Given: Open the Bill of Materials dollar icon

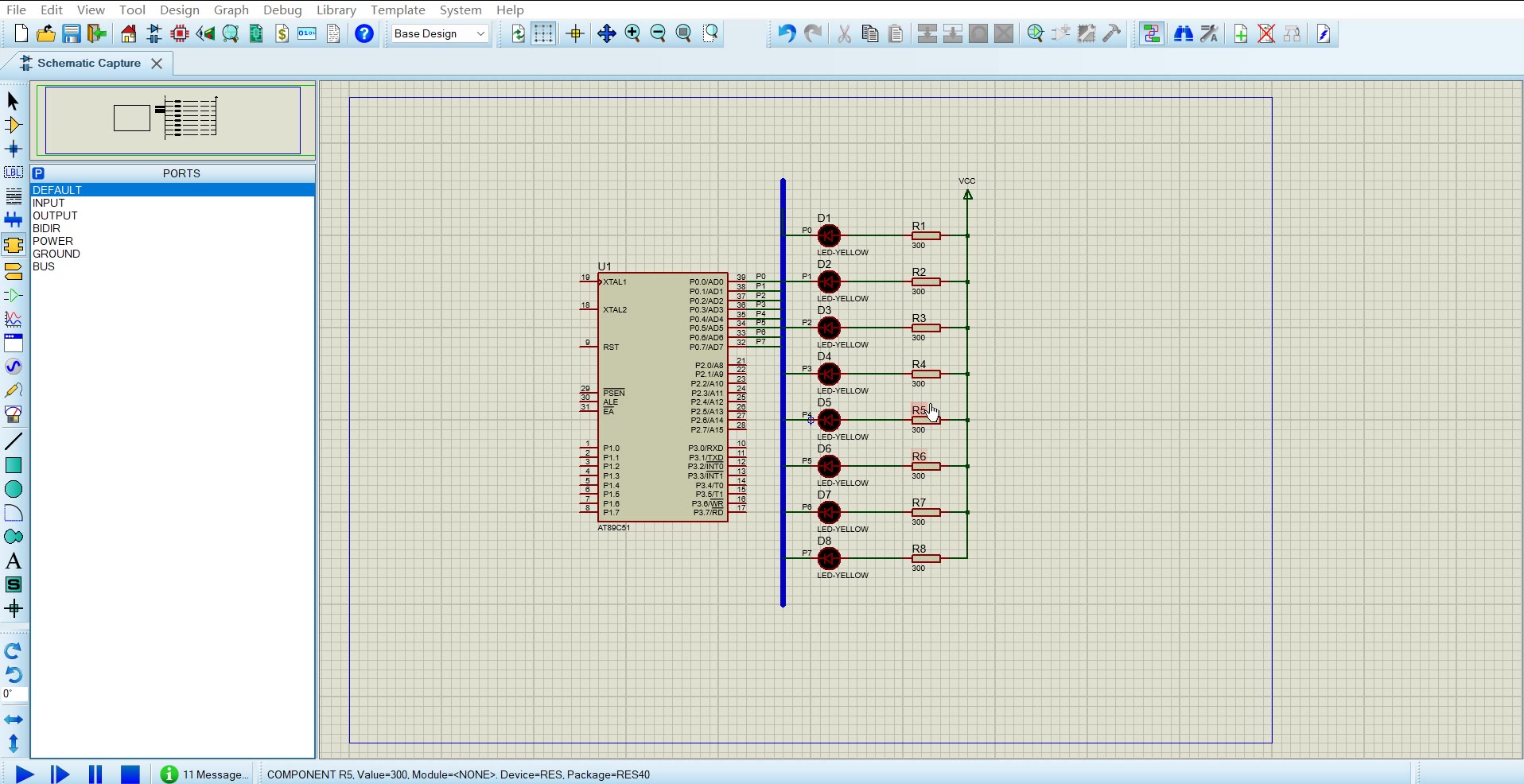Looking at the screenshot, I should pos(282,33).
